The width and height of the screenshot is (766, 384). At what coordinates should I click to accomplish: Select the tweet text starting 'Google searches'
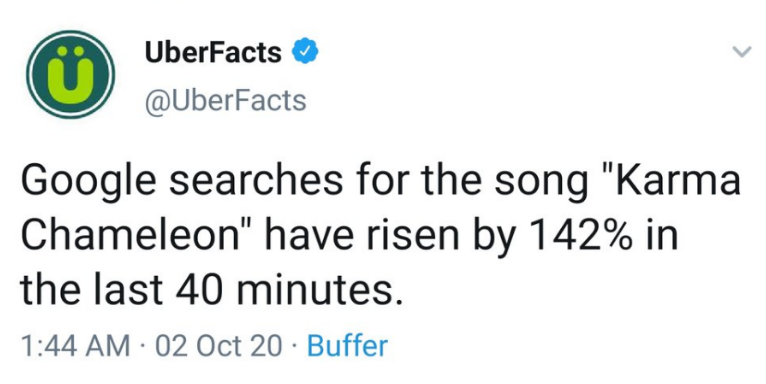tap(381, 236)
